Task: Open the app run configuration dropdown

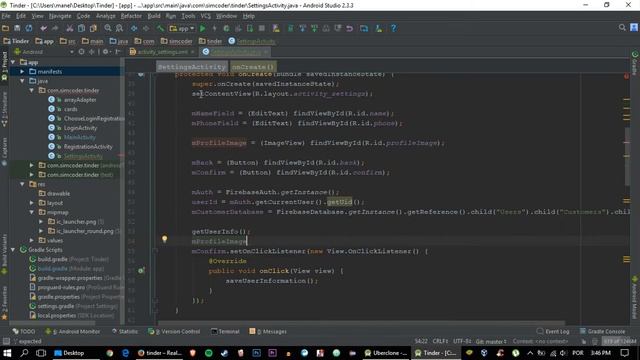Action: (x=182, y=29)
